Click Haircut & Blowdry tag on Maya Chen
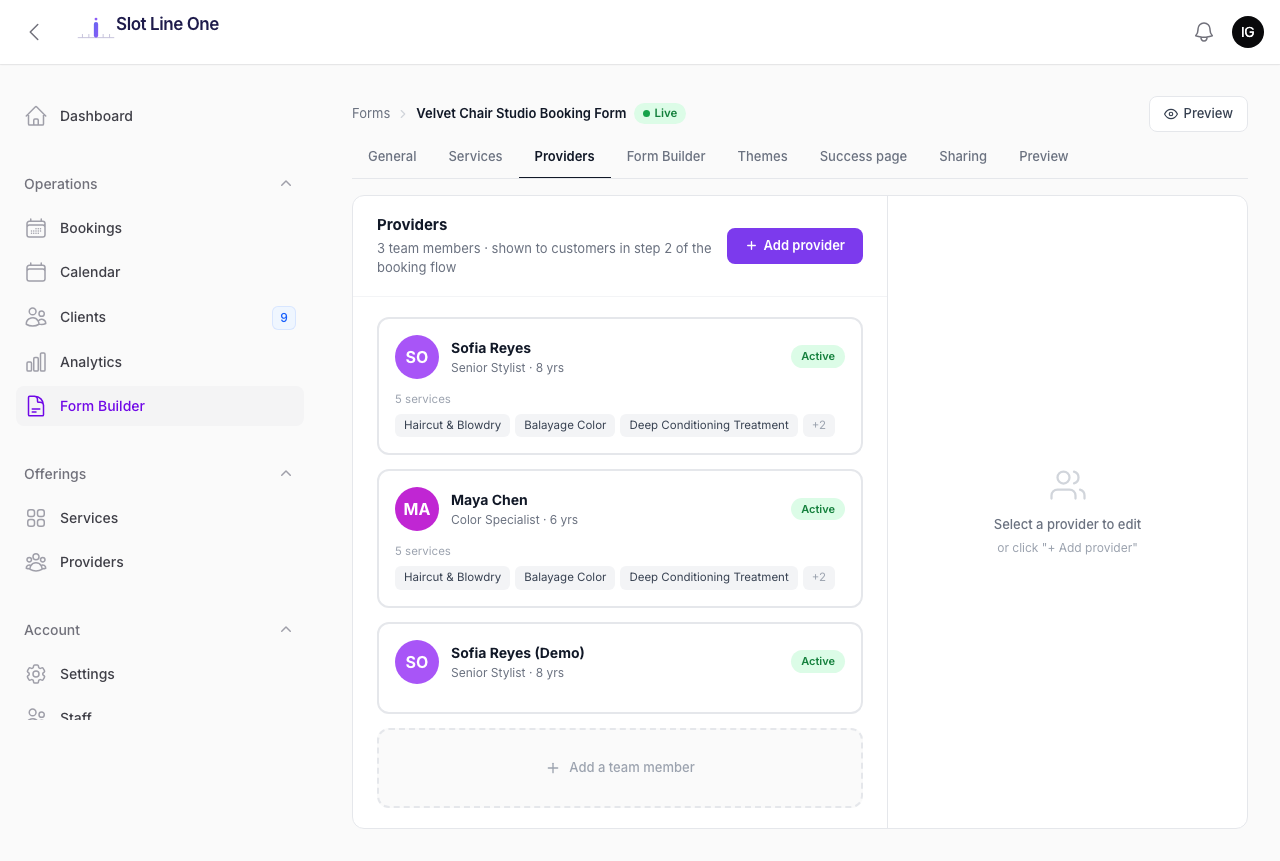Image resolution: width=1280 pixels, height=861 pixels. pos(452,577)
